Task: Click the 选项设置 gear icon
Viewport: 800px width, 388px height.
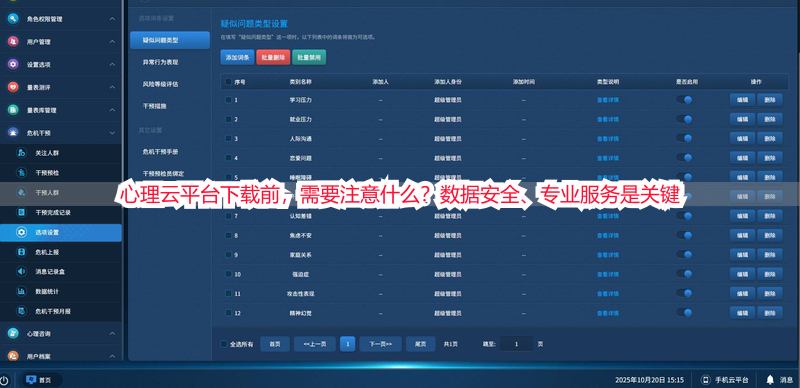Action: pyautogui.click(x=21, y=232)
